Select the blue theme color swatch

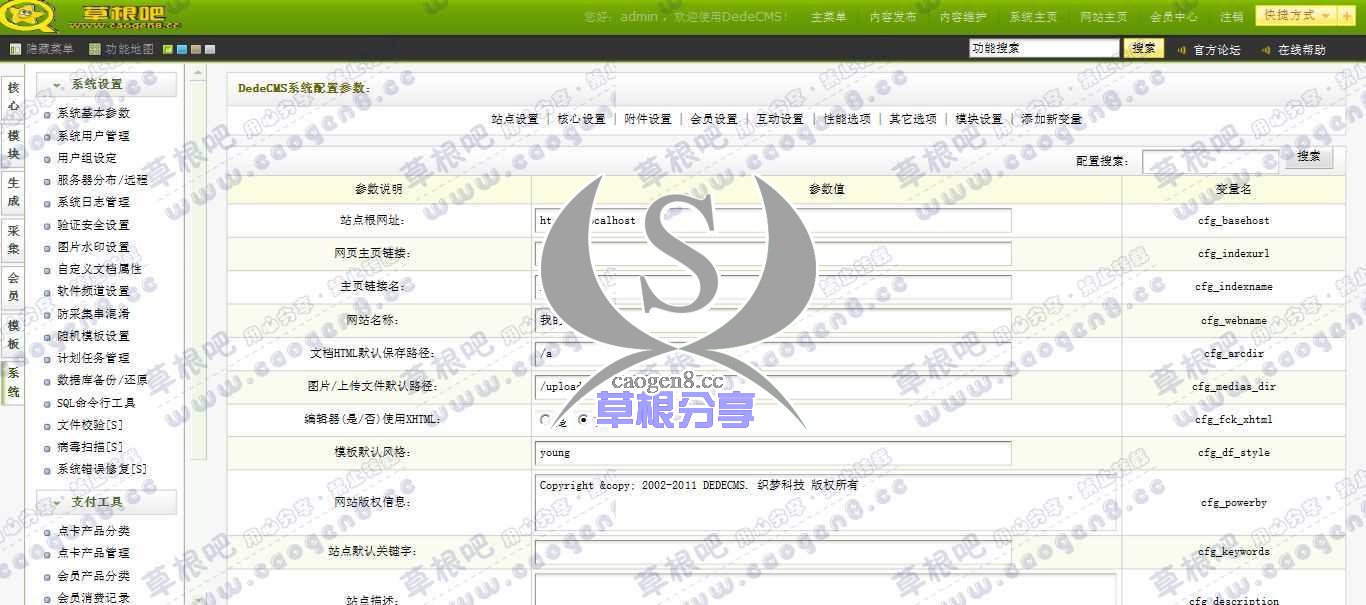(x=184, y=48)
